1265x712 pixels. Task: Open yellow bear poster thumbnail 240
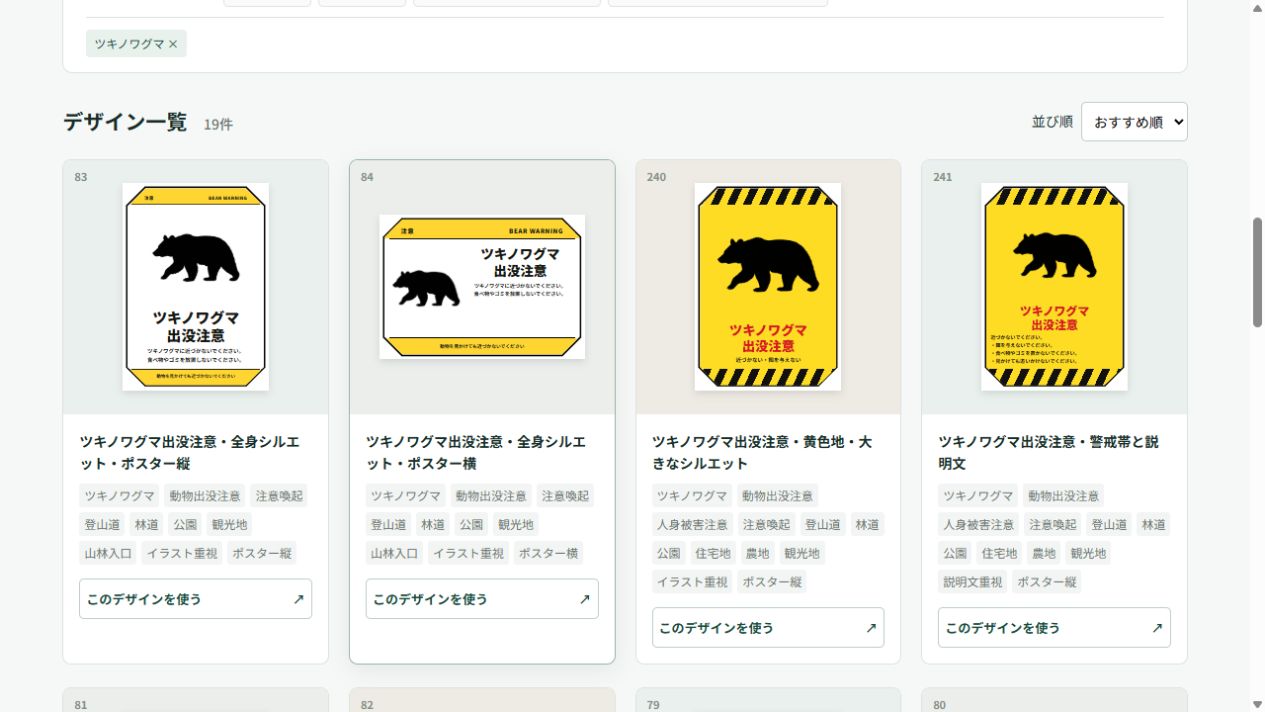coord(768,287)
